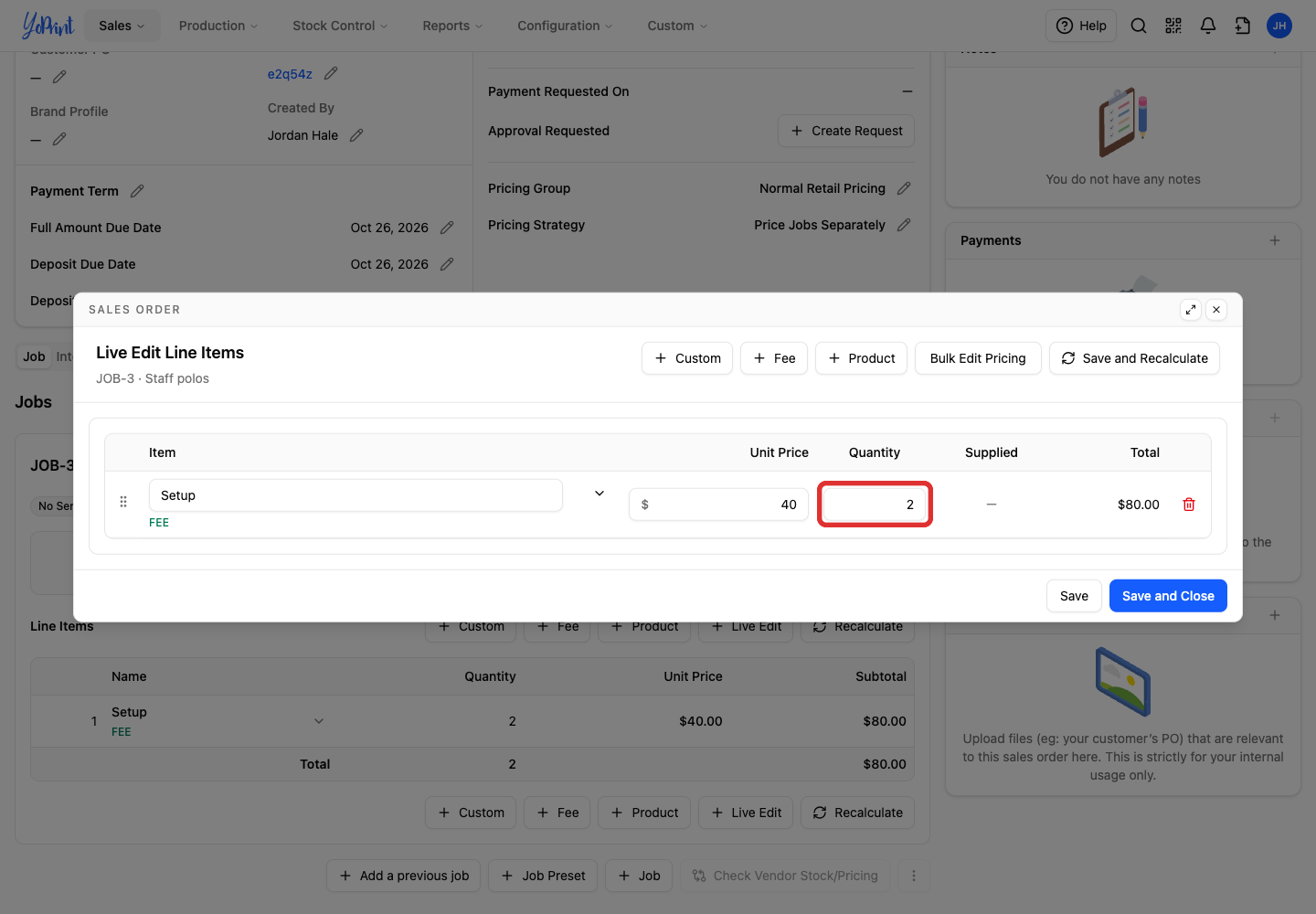Screen dimensions: 1316x914
Task: Edit the Brand Profile pencil icon
Action: [59, 139]
